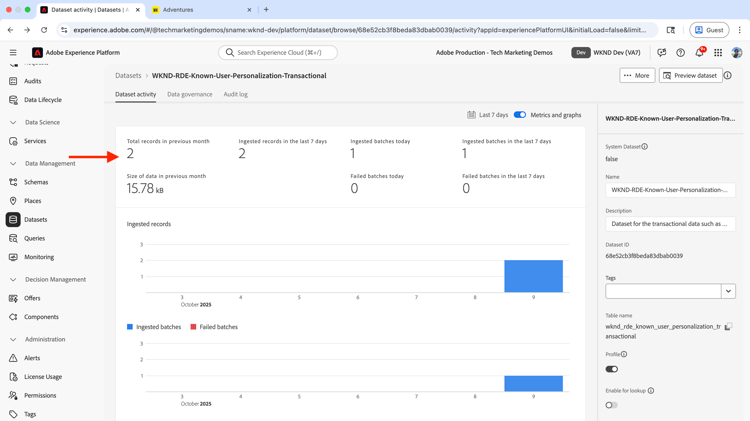Collapse the Decision Management section
The image size is (750, 421).
tap(13, 279)
